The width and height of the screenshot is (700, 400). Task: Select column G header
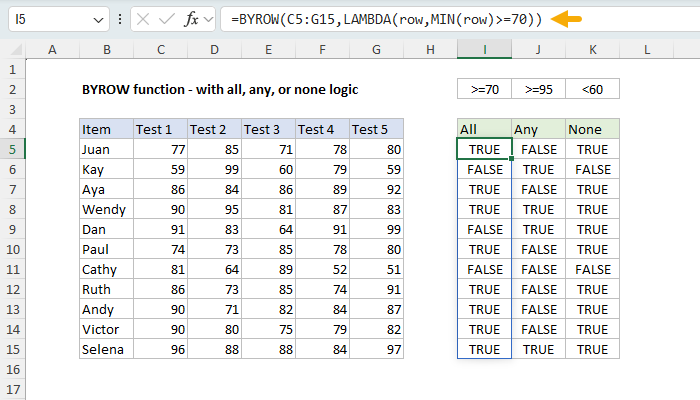[377, 50]
